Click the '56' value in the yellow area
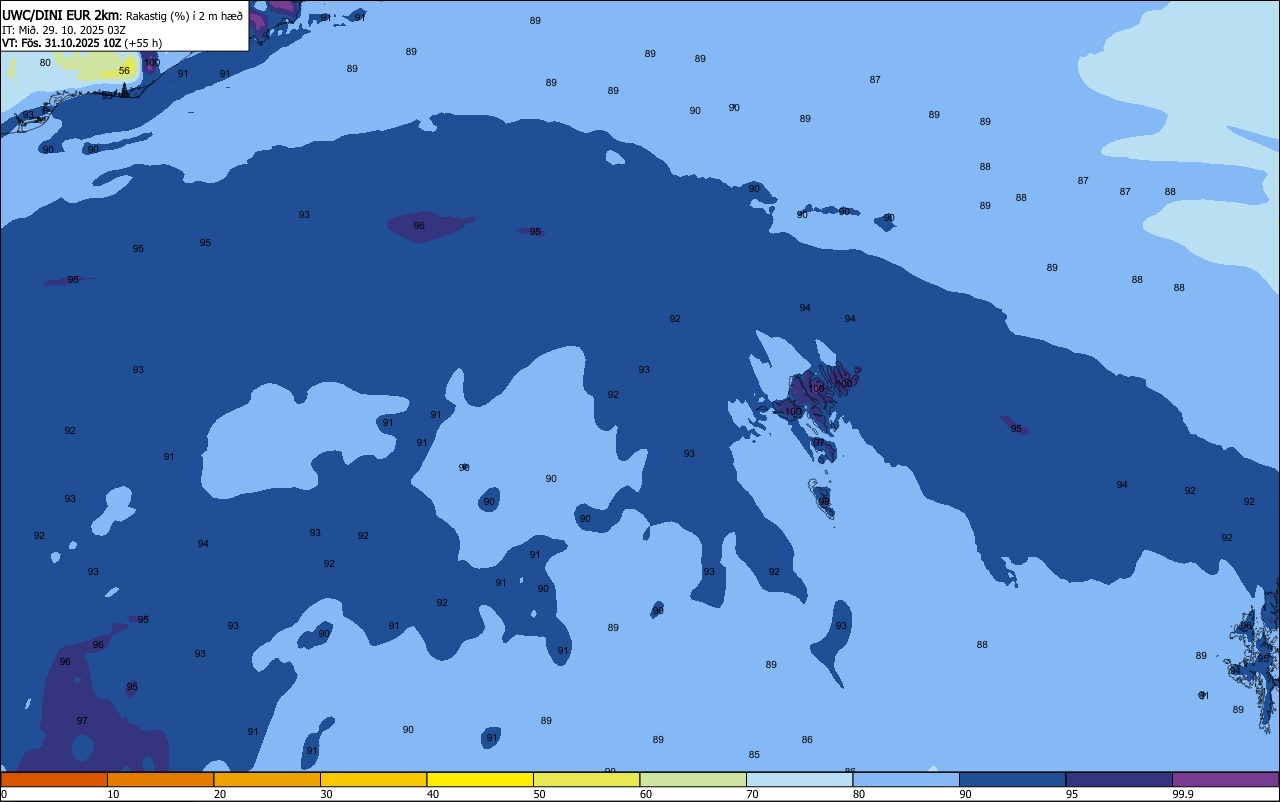This screenshot has width=1280, height=802. (x=124, y=71)
